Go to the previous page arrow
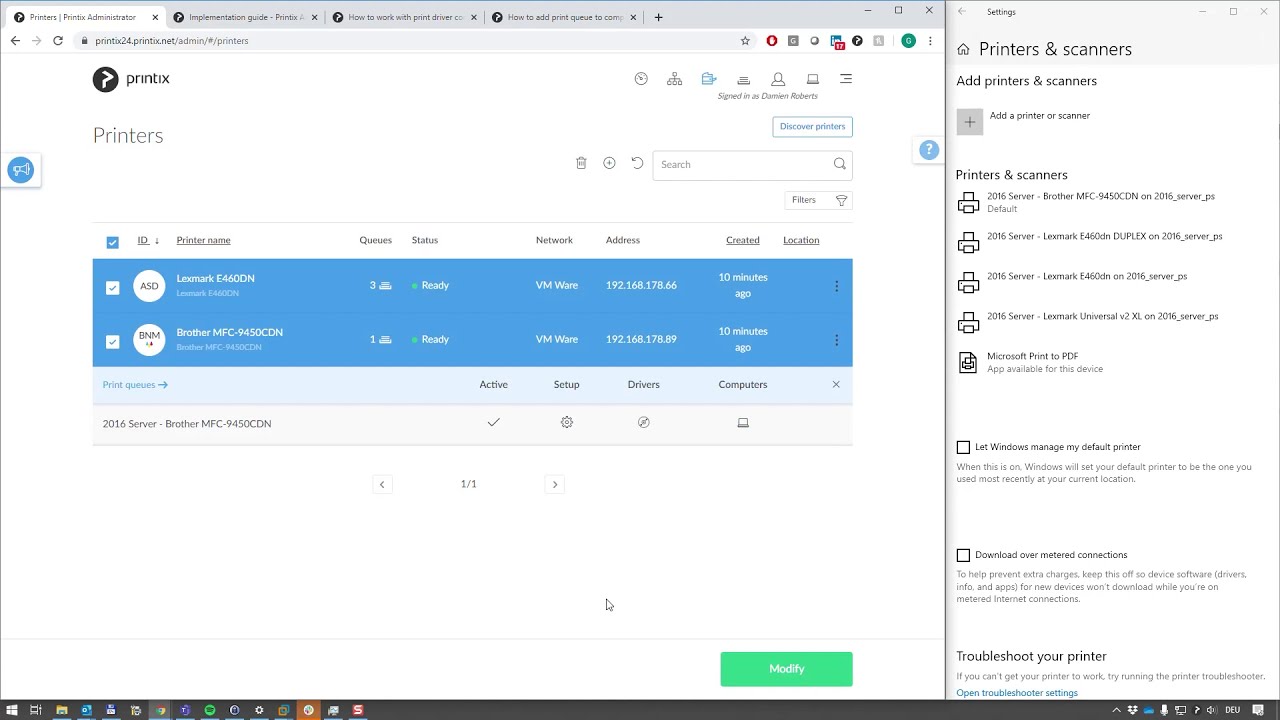 tap(382, 484)
